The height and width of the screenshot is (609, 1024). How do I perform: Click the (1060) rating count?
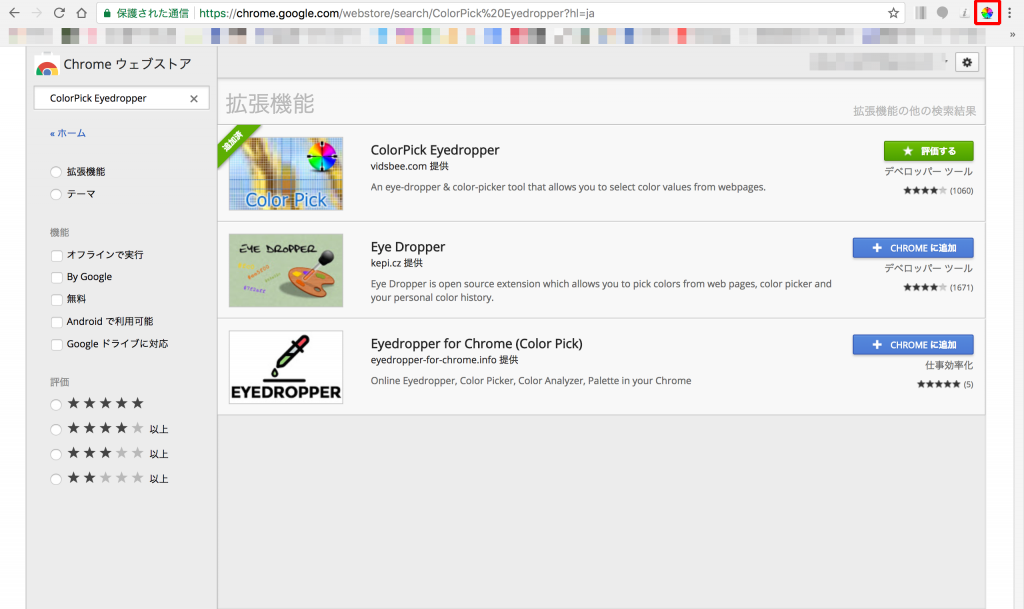961,191
